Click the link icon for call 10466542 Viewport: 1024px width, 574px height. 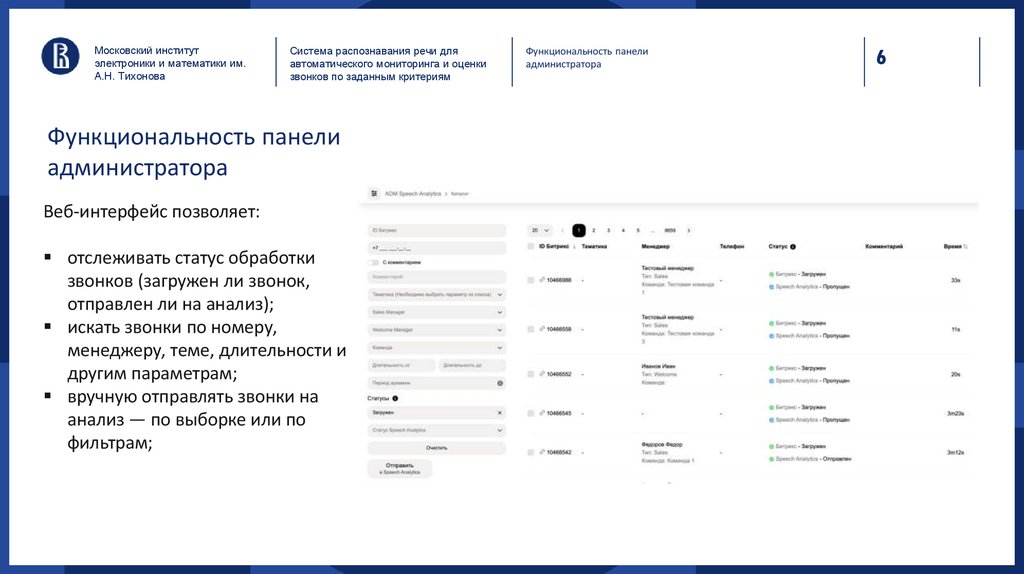coord(542,452)
